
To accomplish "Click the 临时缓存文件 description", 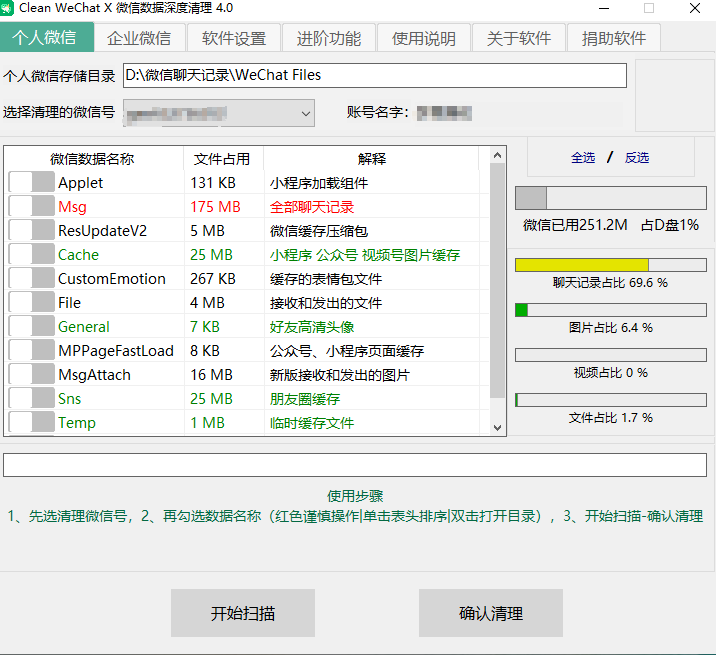I will coord(312,423).
